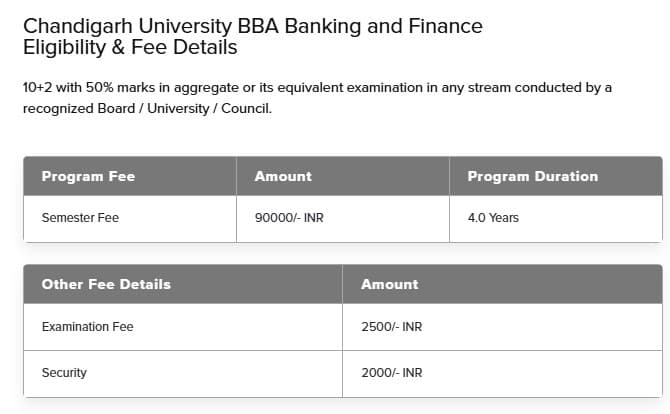Click the '2000/- INR' security amount

click(391, 372)
